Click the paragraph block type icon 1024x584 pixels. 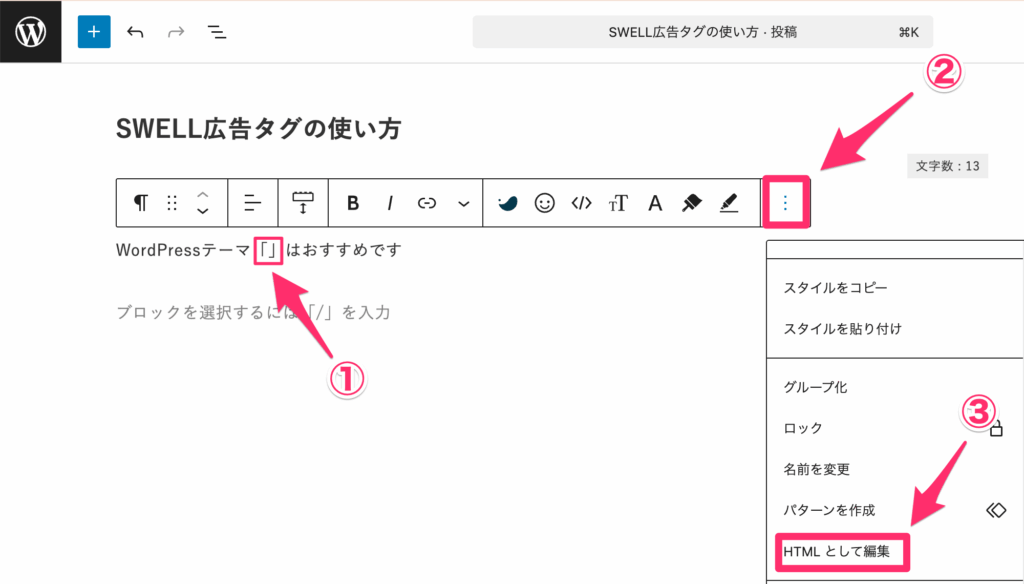pos(141,203)
